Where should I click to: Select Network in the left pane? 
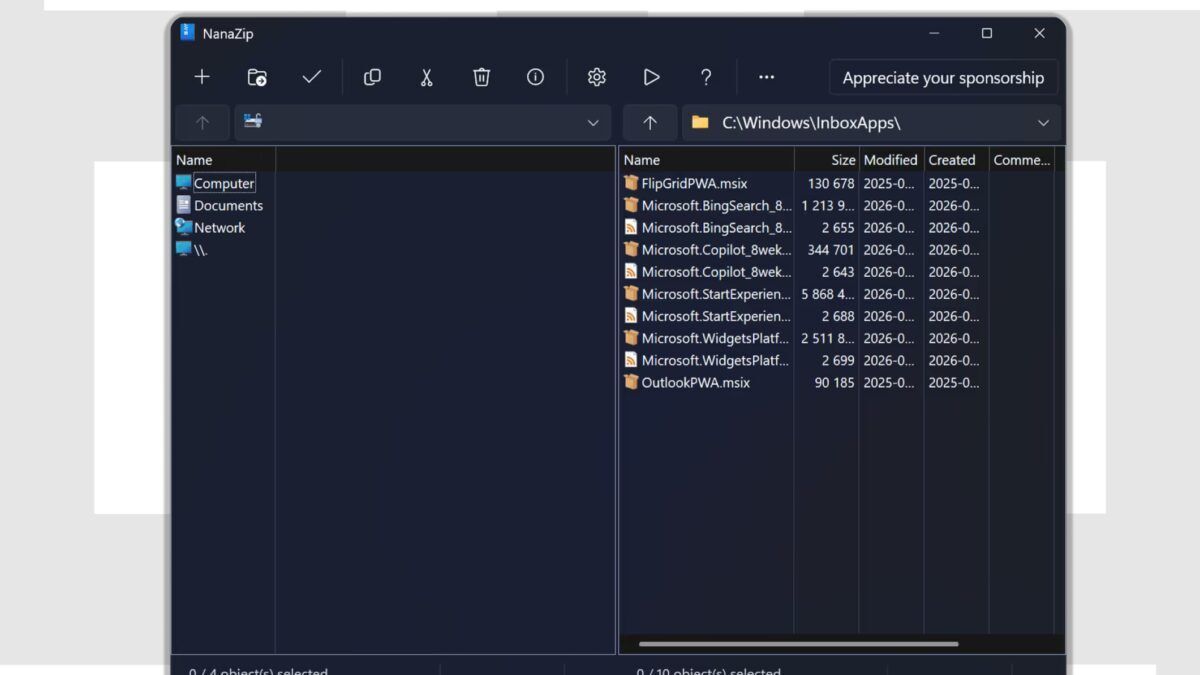(x=220, y=227)
